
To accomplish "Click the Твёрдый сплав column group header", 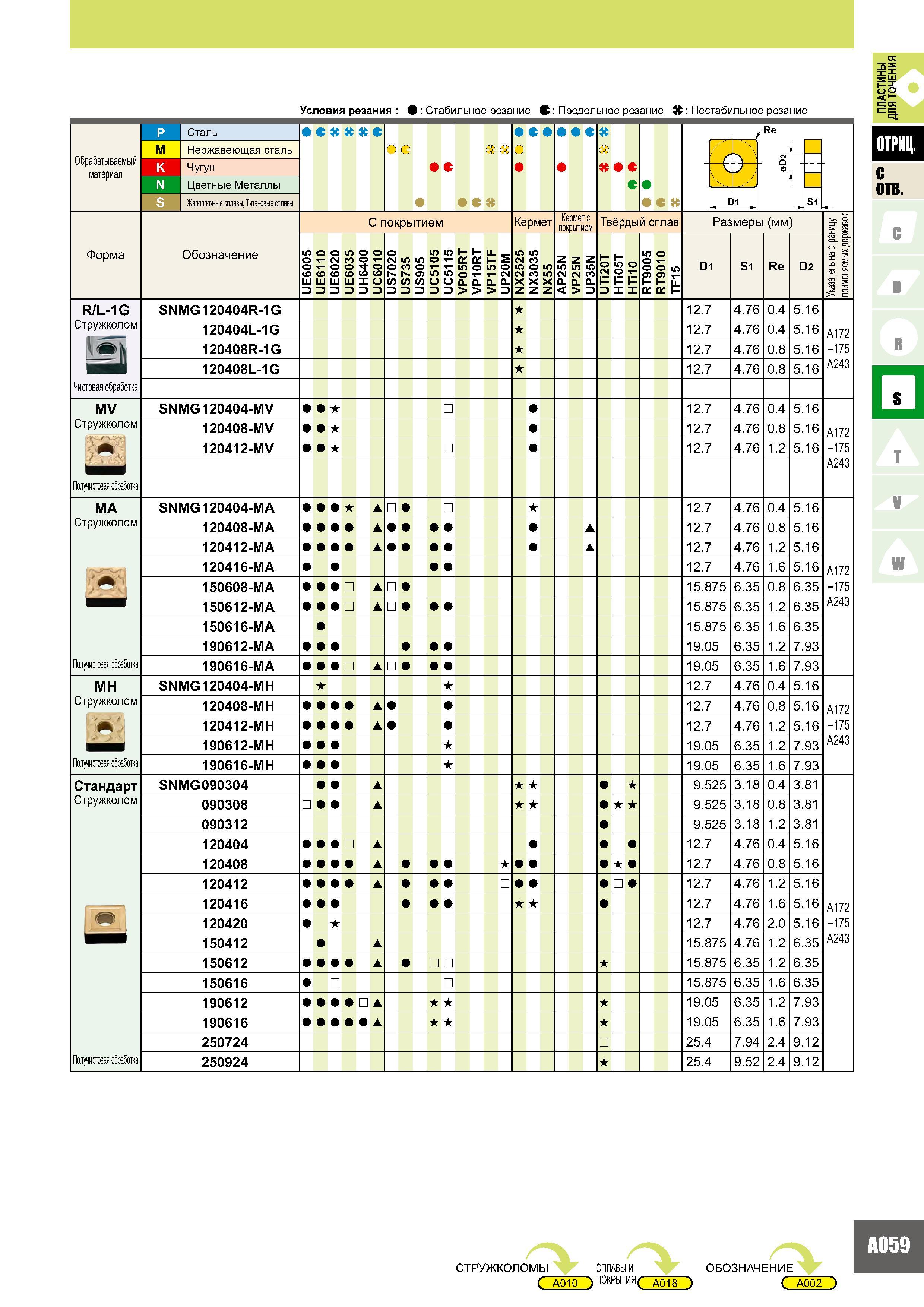I will (x=639, y=222).
